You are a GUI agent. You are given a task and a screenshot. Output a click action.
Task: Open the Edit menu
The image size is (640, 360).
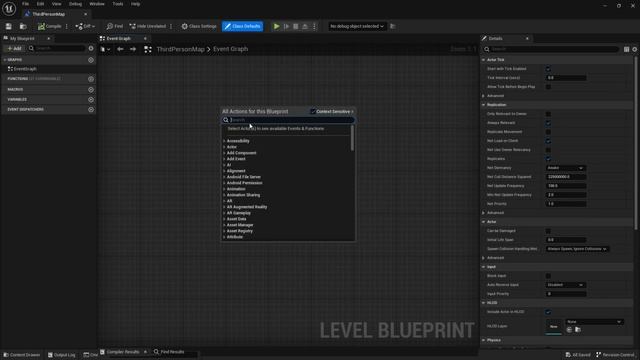point(40,4)
